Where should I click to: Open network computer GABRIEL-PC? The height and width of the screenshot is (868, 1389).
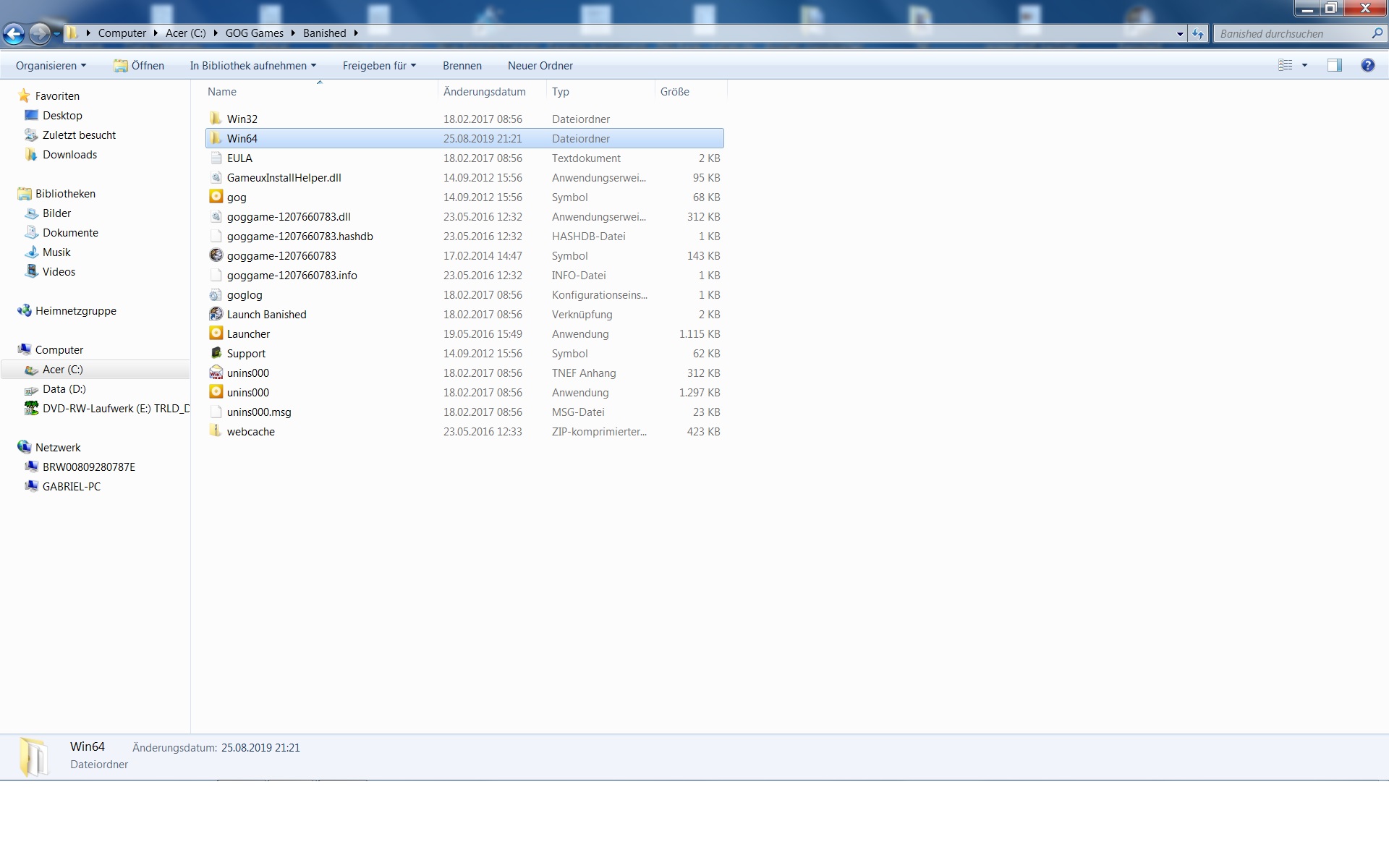click(x=71, y=487)
